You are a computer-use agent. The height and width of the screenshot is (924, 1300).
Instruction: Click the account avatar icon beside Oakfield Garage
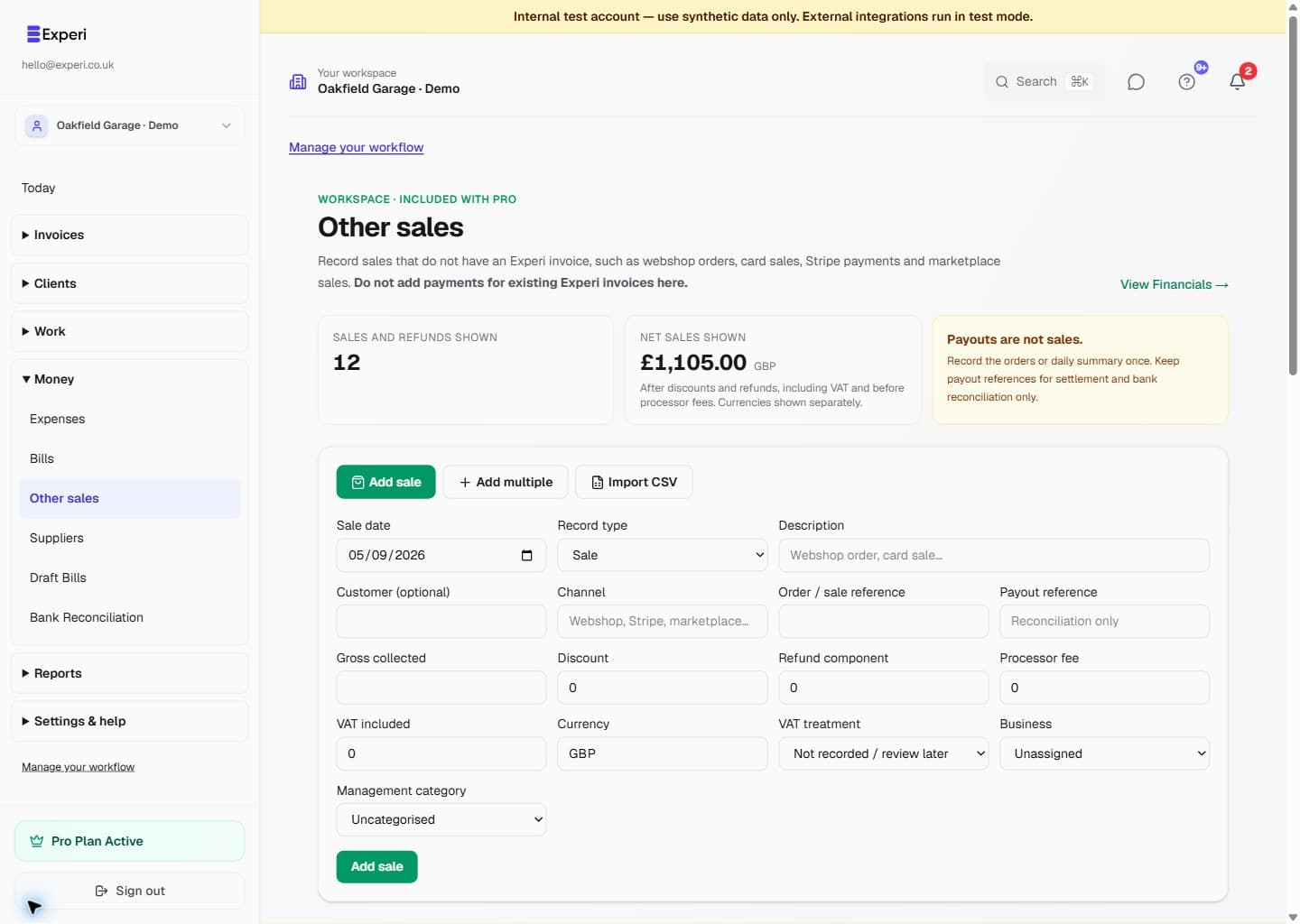pos(36,125)
